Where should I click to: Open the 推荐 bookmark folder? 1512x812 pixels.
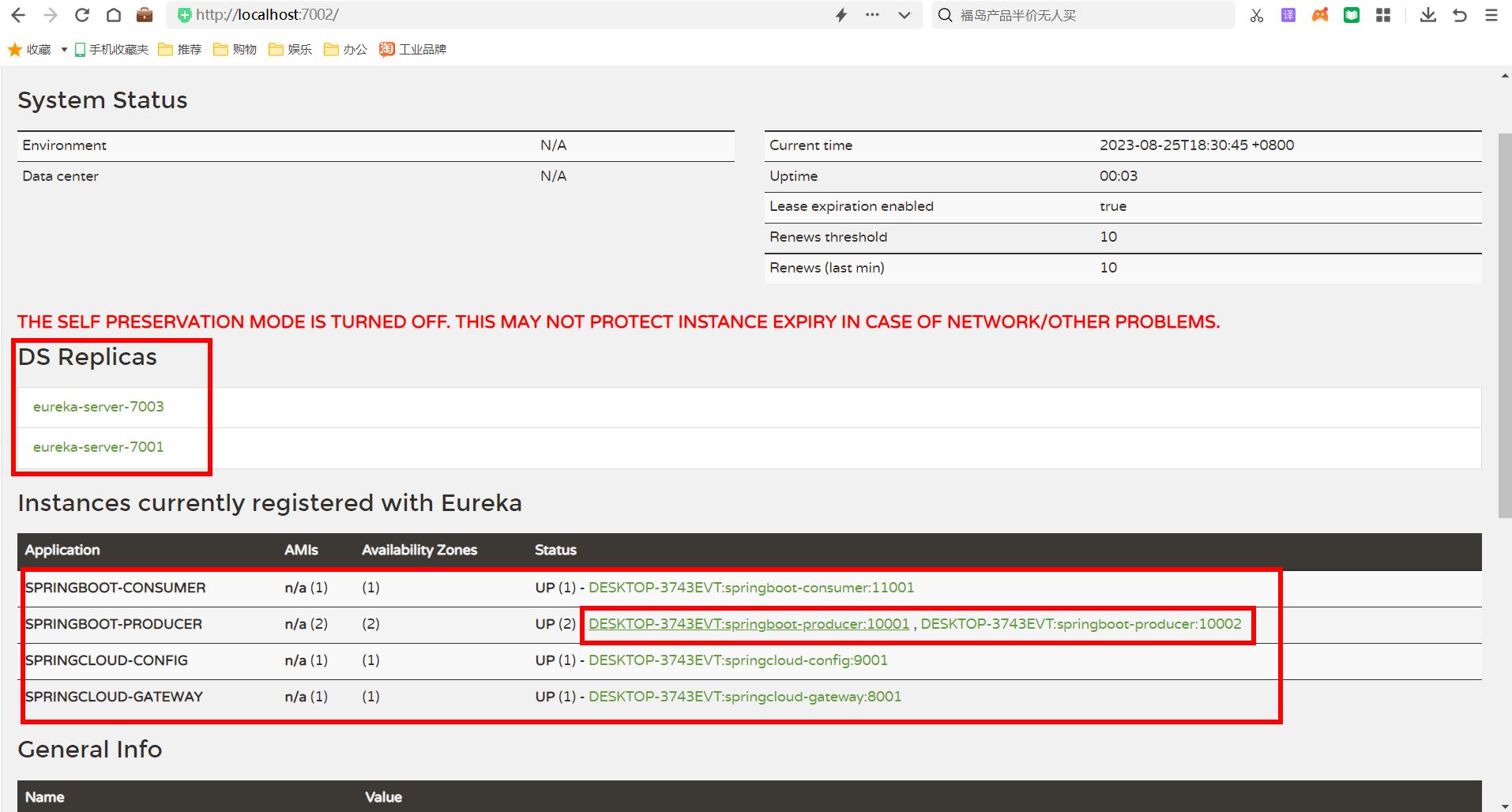[x=180, y=50]
